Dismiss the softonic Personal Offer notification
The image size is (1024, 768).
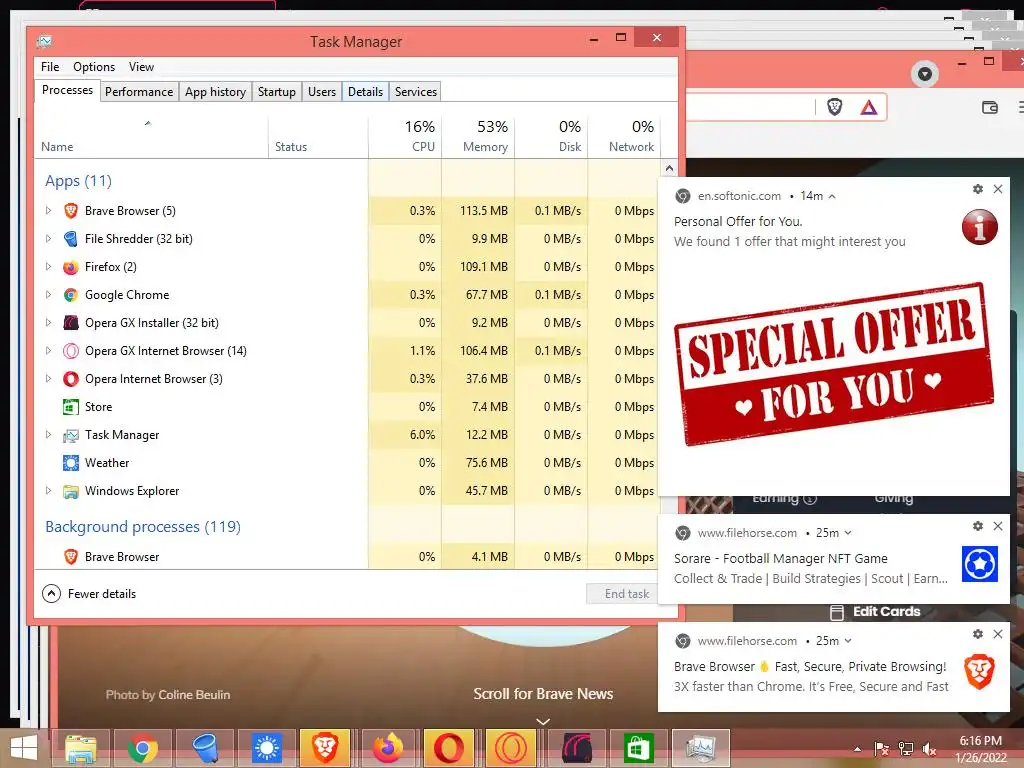(998, 189)
